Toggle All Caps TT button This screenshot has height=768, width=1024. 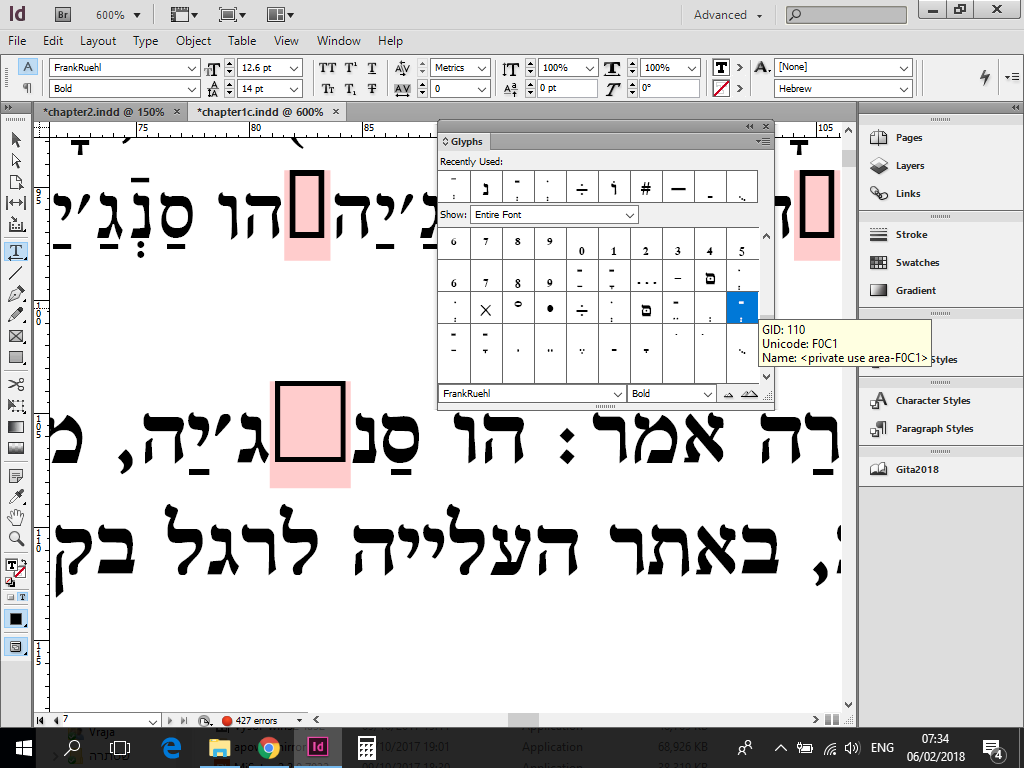(x=328, y=68)
